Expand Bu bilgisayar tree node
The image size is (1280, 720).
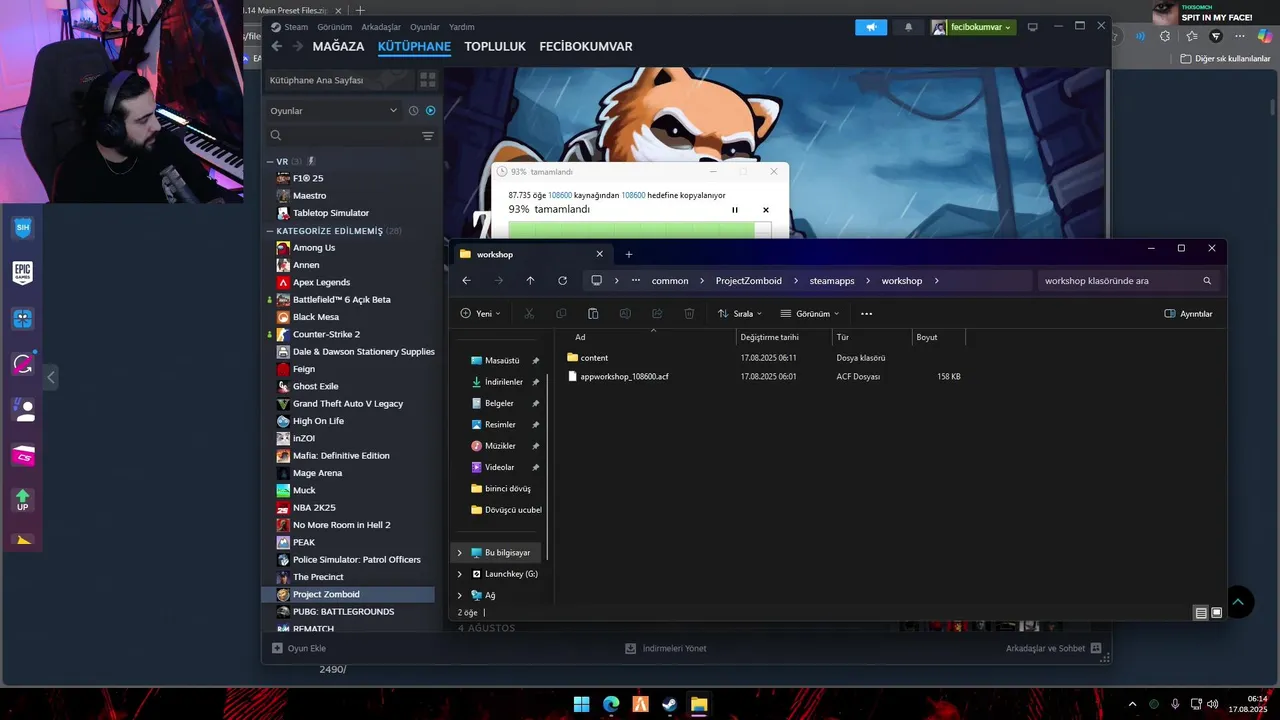coord(460,553)
